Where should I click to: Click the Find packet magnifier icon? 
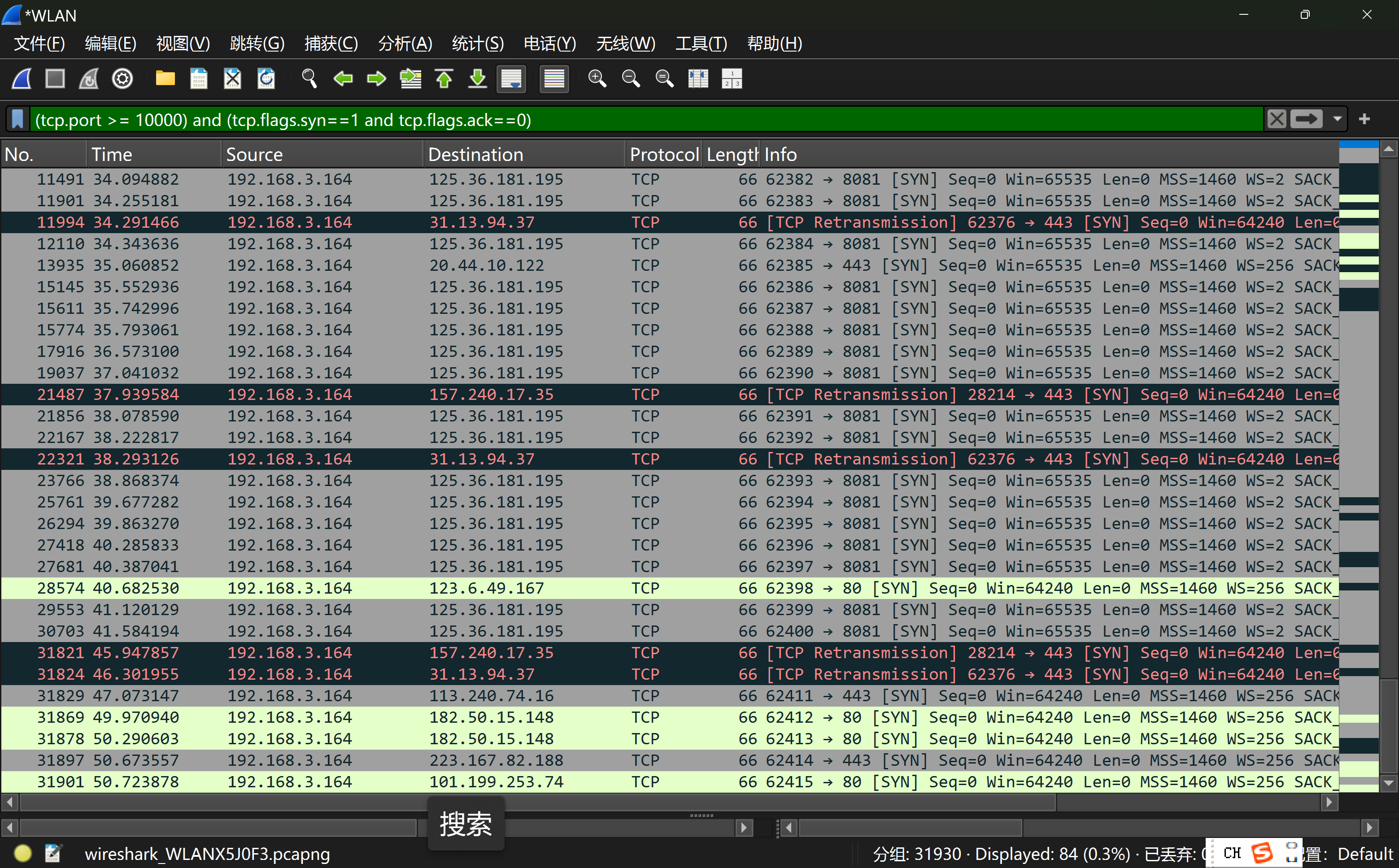tap(309, 78)
